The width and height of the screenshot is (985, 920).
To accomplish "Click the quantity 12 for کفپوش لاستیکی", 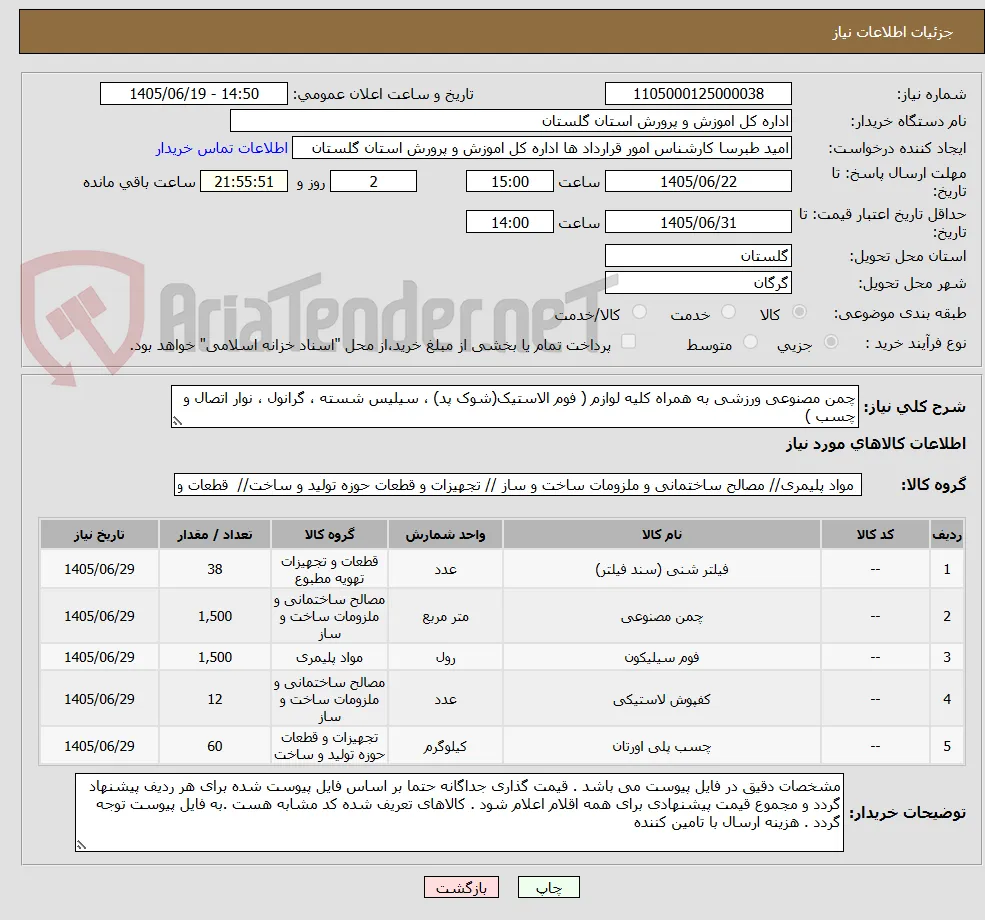I will [215, 700].
